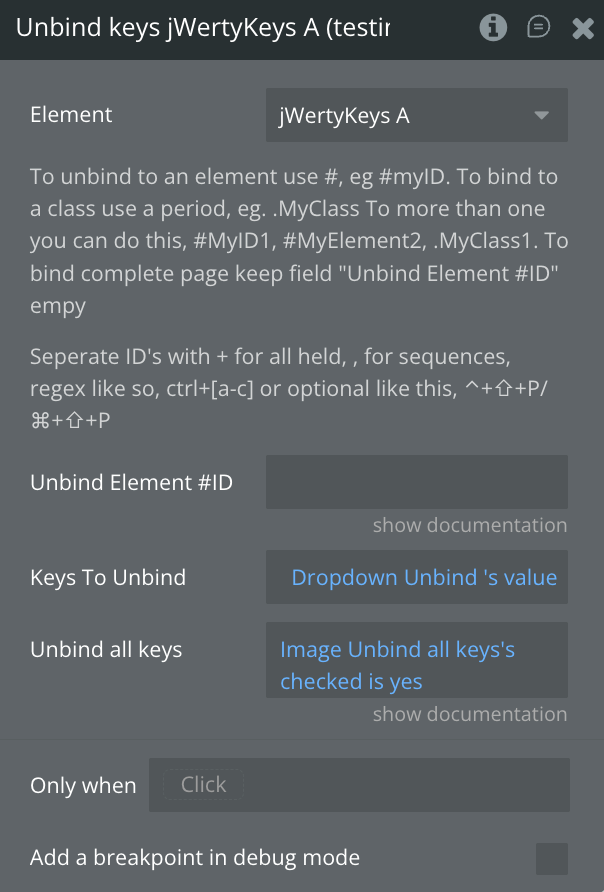Image resolution: width=604 pixels, height=892 pixels.
Task: Show documentation for Unbind all keys
Action: pyautogui.click(x=469, y=714)
